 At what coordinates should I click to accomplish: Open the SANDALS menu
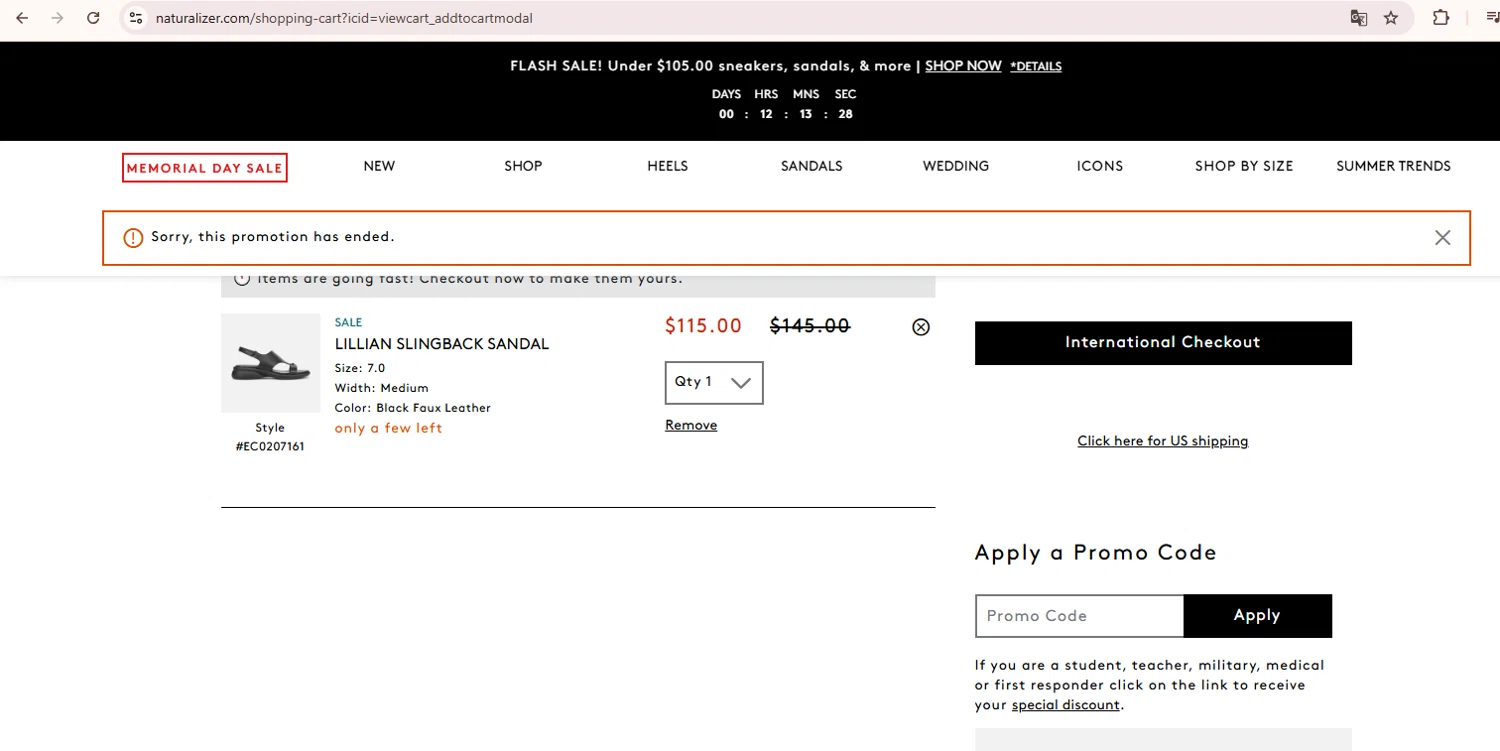click(x=811, y=166)
